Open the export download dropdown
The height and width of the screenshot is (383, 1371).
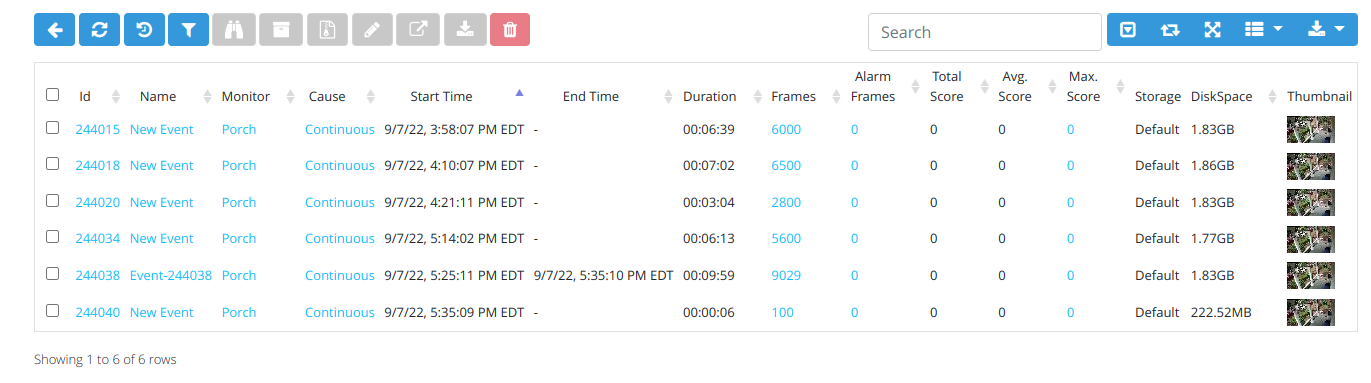tap(1325, 30)
